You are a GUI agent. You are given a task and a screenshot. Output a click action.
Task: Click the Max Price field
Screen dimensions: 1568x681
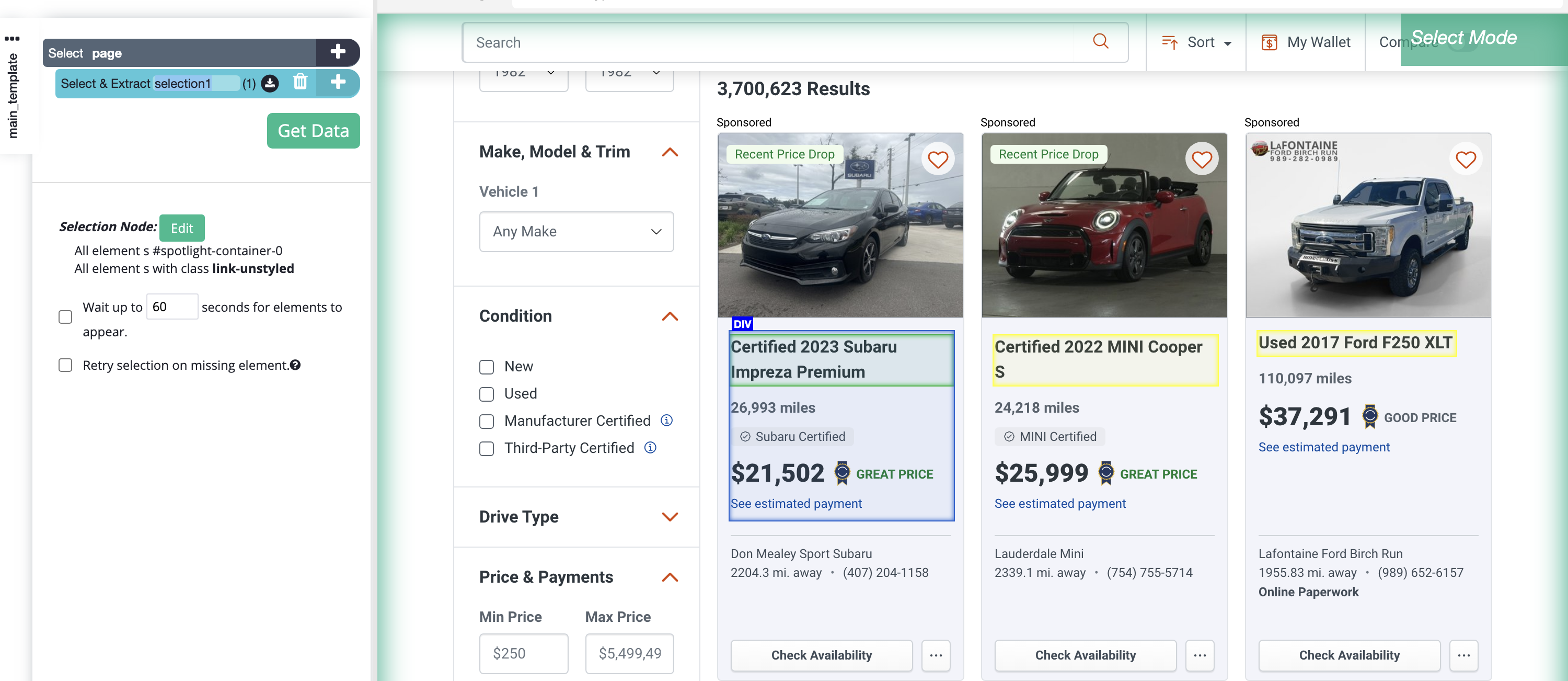point(629,653)
